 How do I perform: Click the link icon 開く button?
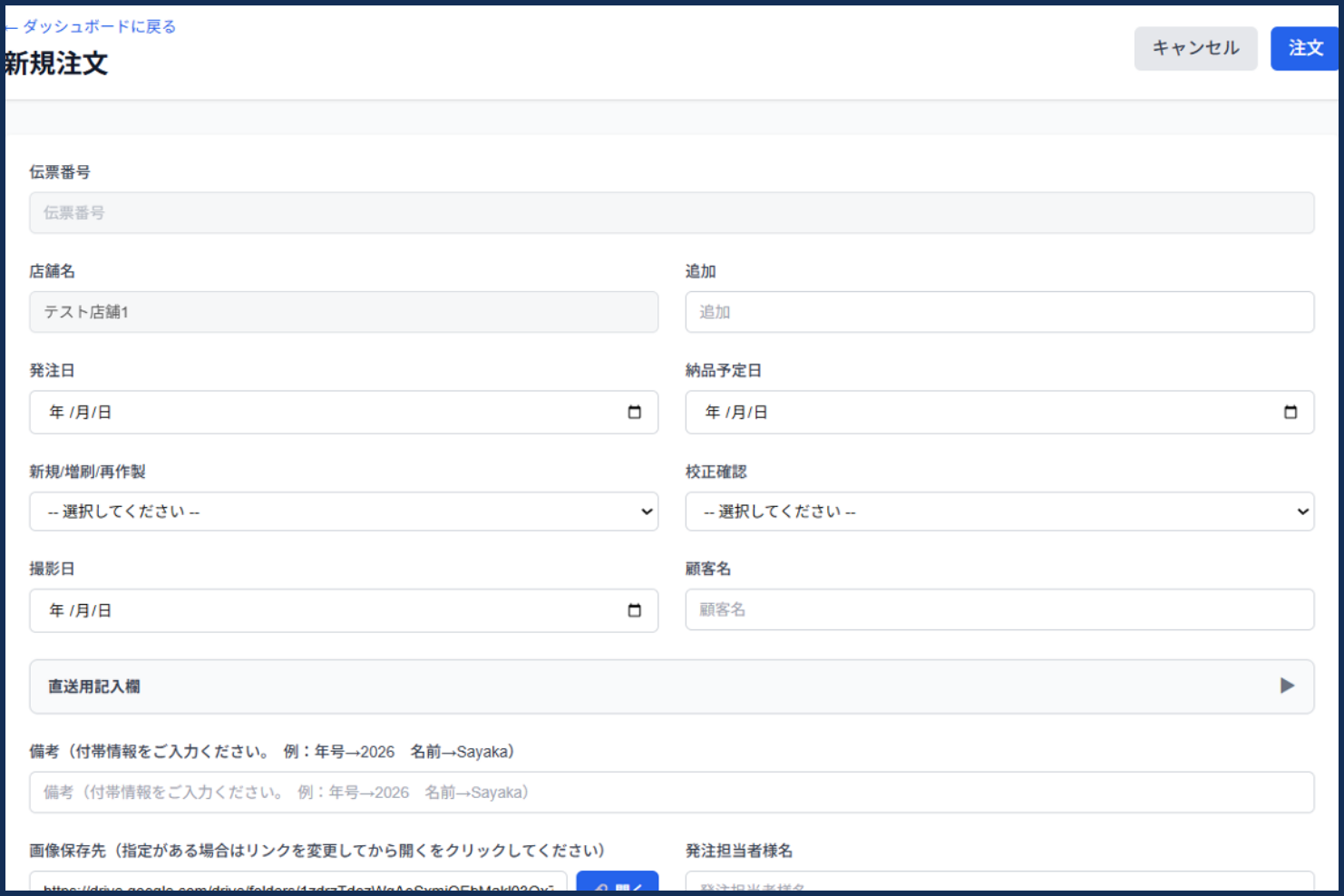[618, 884]
